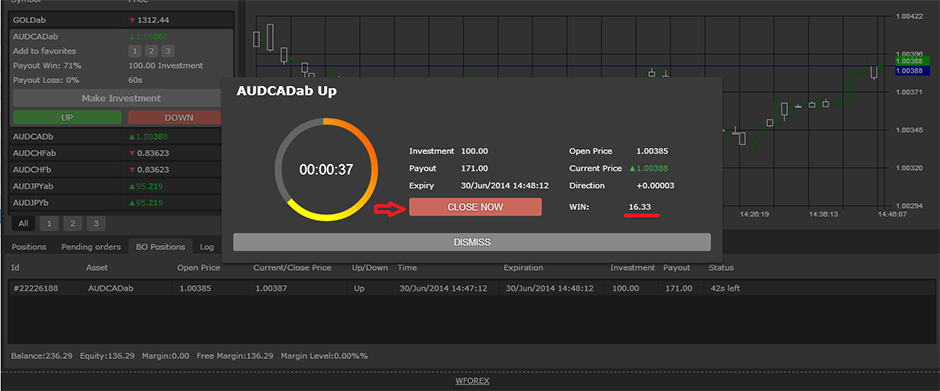This screenshot has width=940, height=391.
Task: Close the AUDCADab Up trade now
Action: point(475,207)
